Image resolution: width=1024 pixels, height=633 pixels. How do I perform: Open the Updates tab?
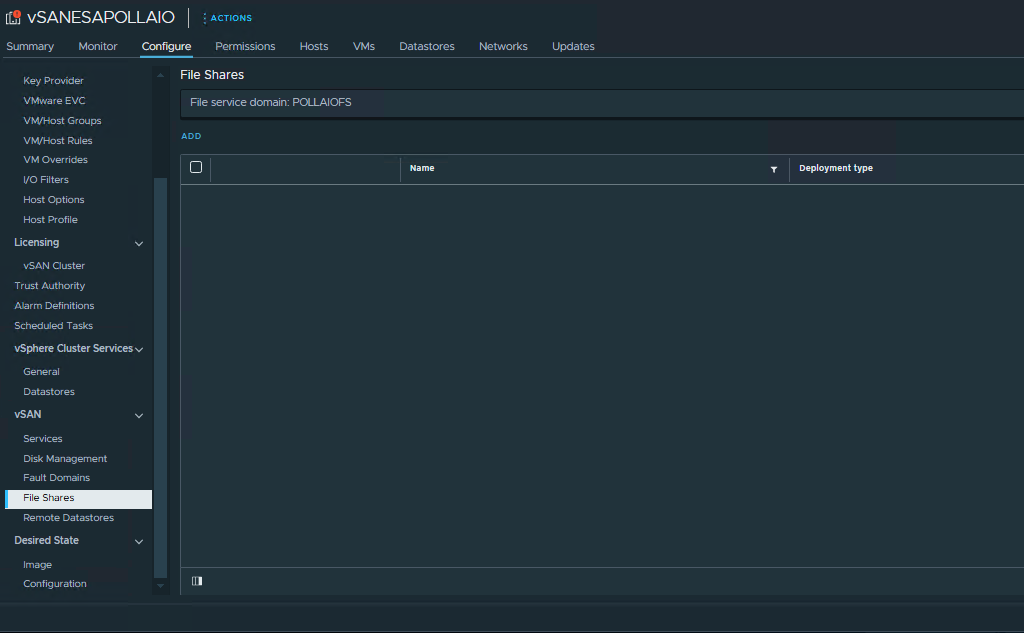click(573, 46)
